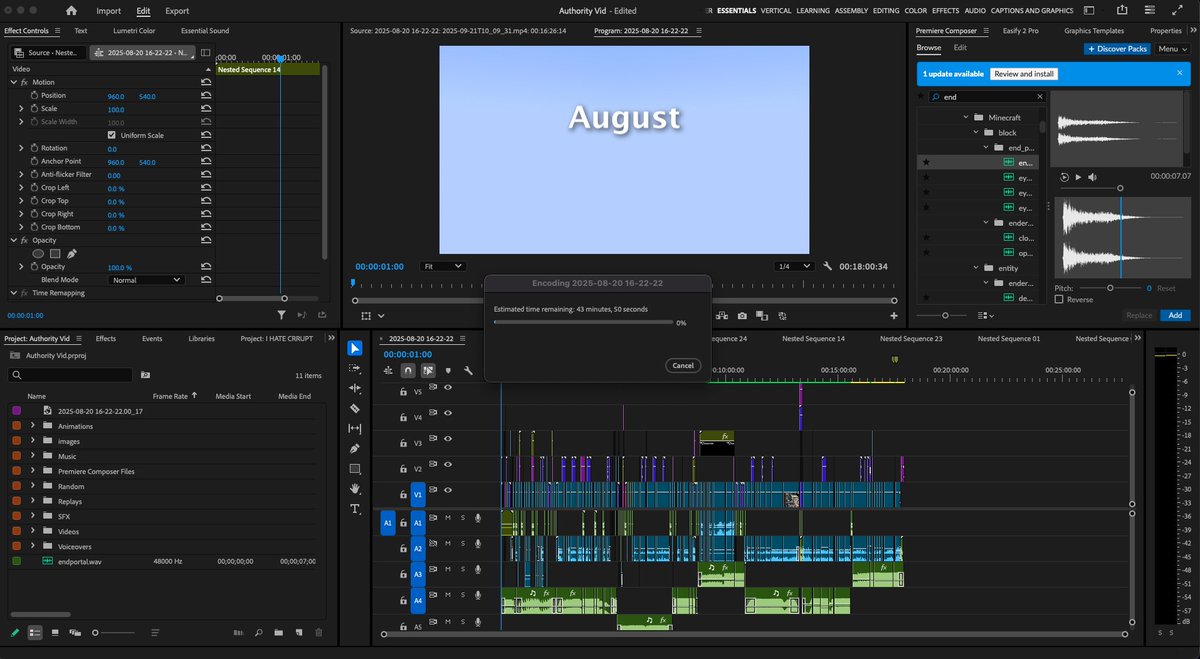
Task: Click the filter funnel in Effect Controls
Action: 281,314
